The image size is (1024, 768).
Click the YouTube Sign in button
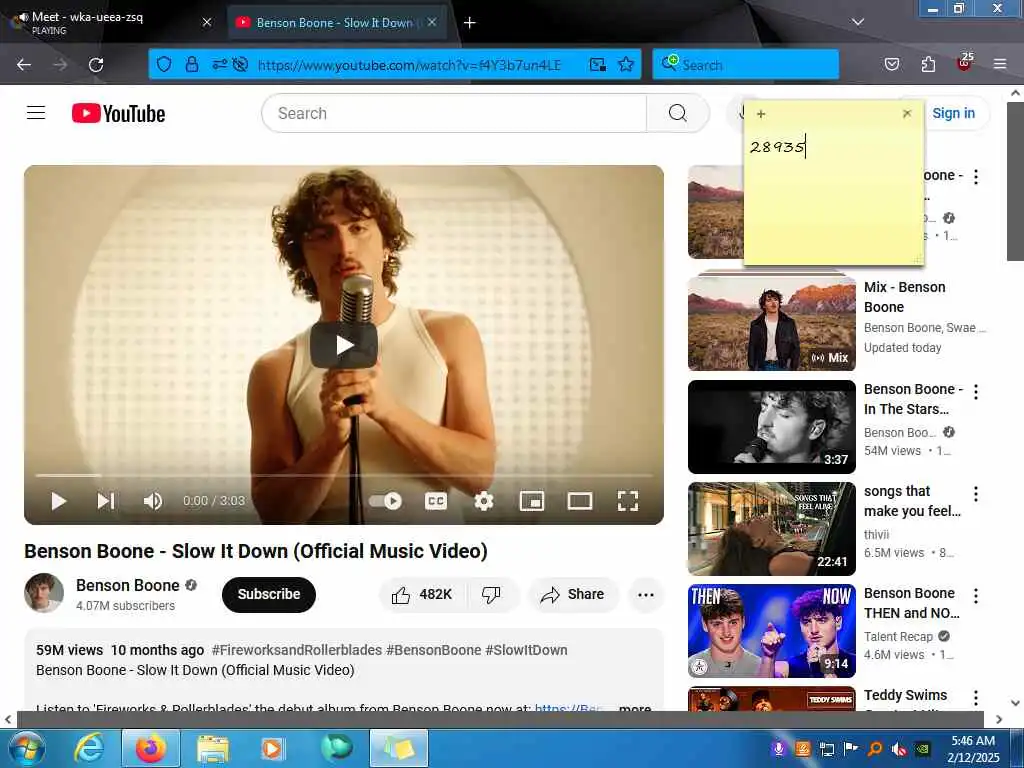click(x=953, y=113)
